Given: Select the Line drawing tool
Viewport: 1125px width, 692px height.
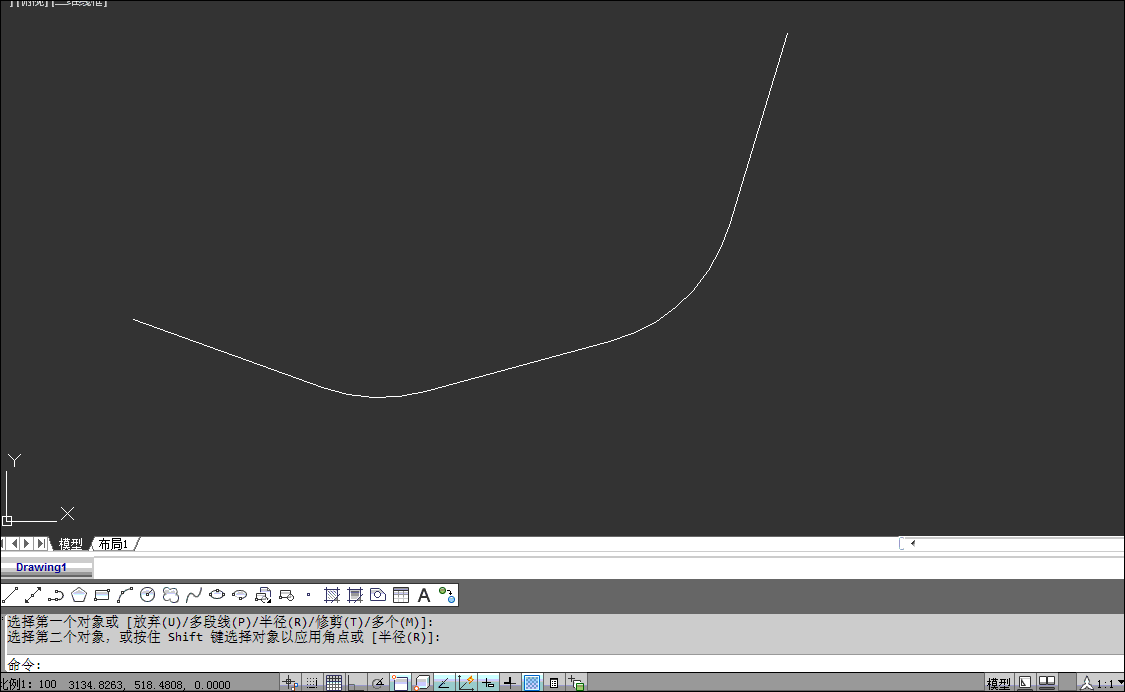Looking at the screenshot, I should tap(10, 595).
